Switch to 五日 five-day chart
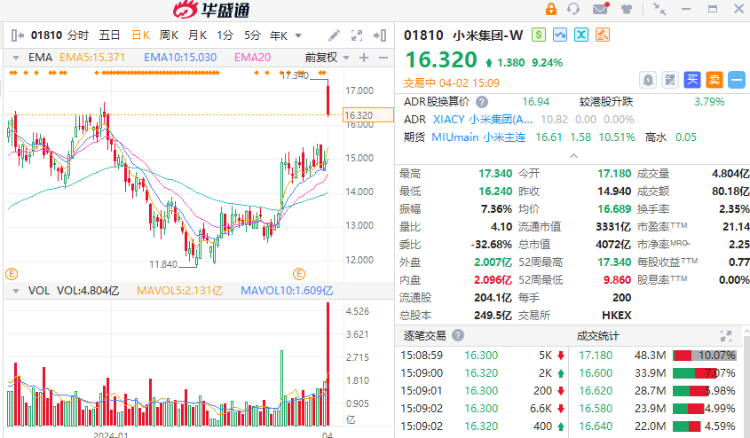Viewport: 750px width, 438px height. [x=110, y=35]
